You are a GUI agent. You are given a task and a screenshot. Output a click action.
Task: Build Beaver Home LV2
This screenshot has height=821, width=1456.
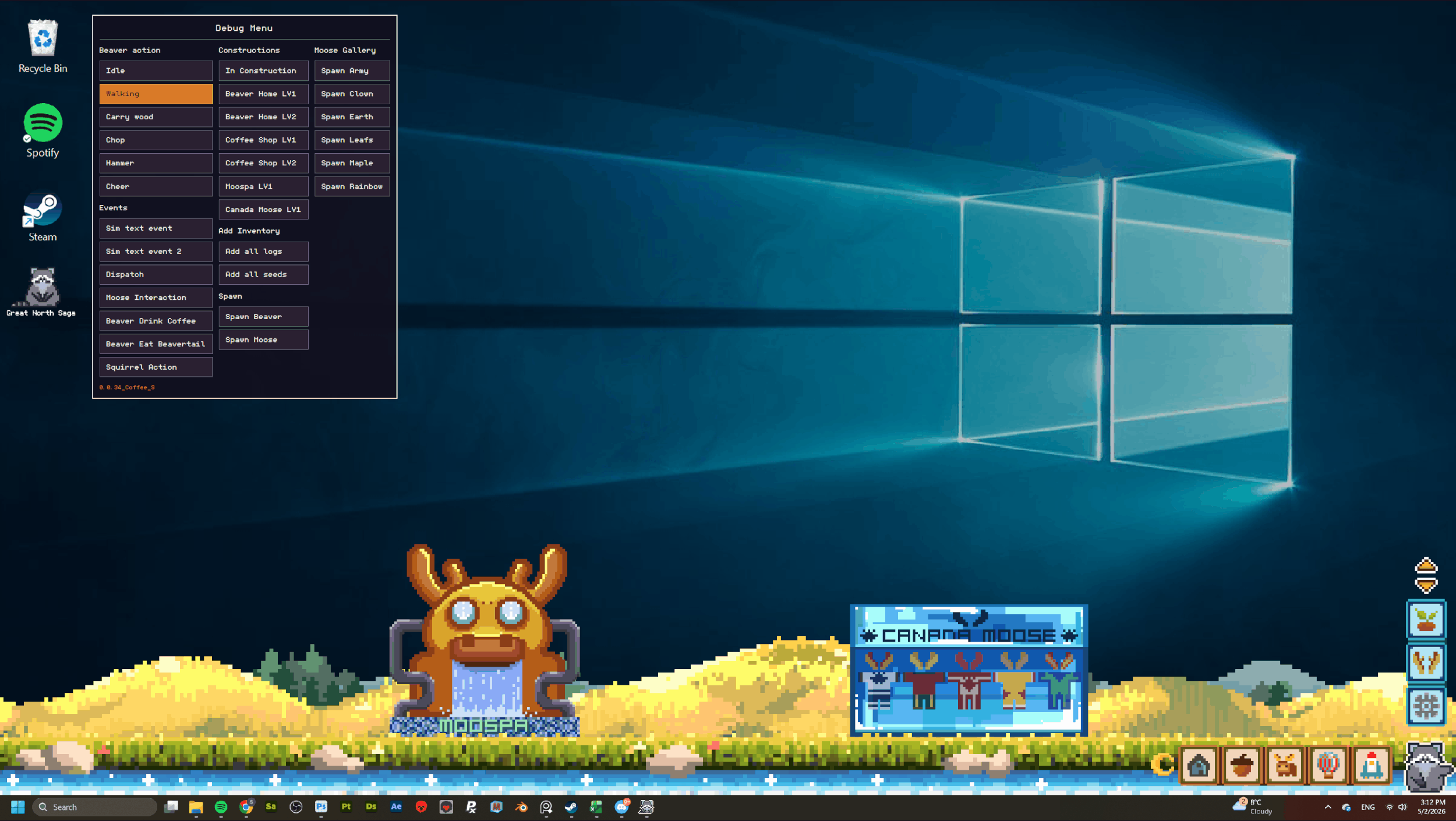(263, 117)
